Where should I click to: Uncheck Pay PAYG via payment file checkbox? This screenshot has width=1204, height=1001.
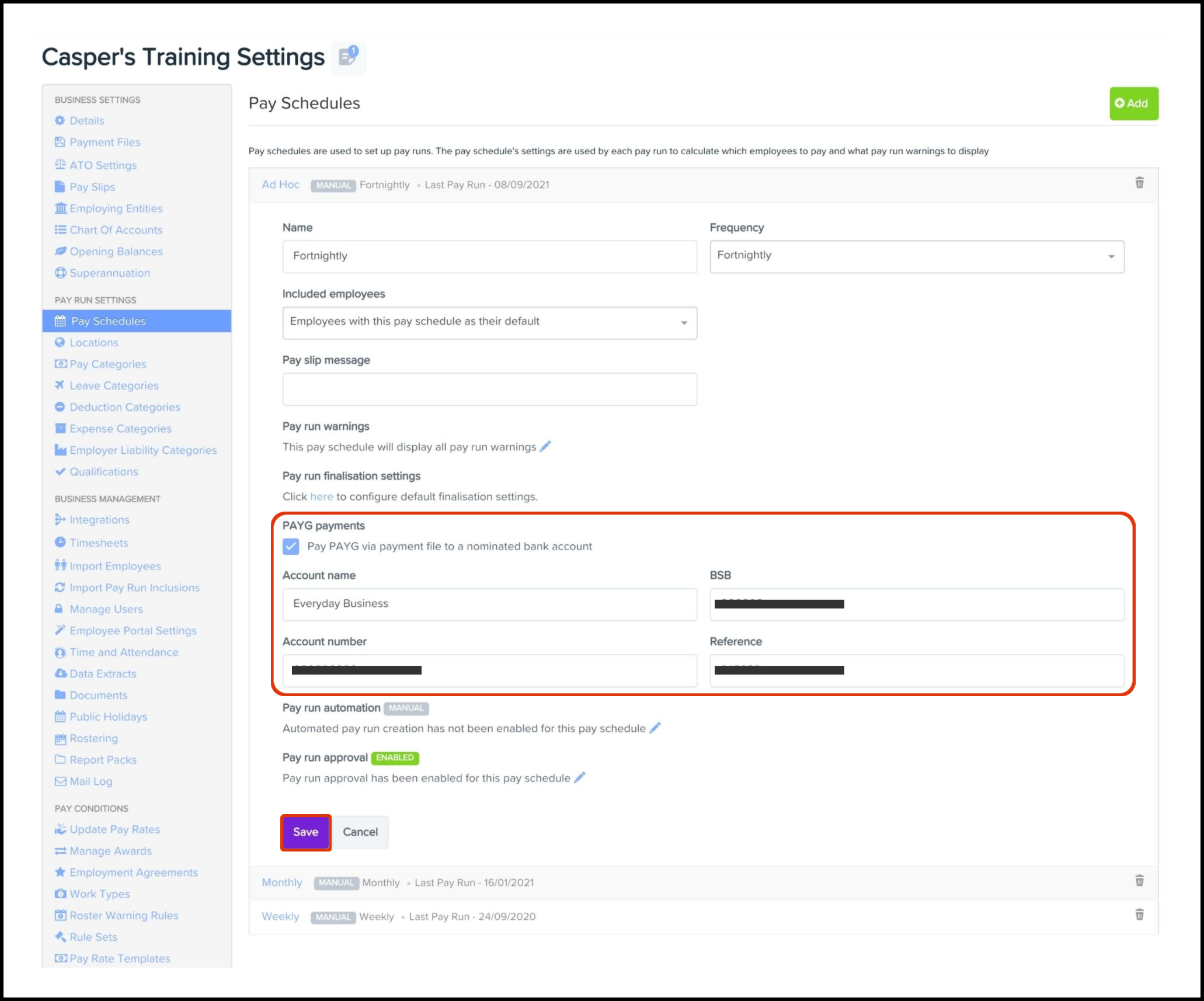[291, 546]
